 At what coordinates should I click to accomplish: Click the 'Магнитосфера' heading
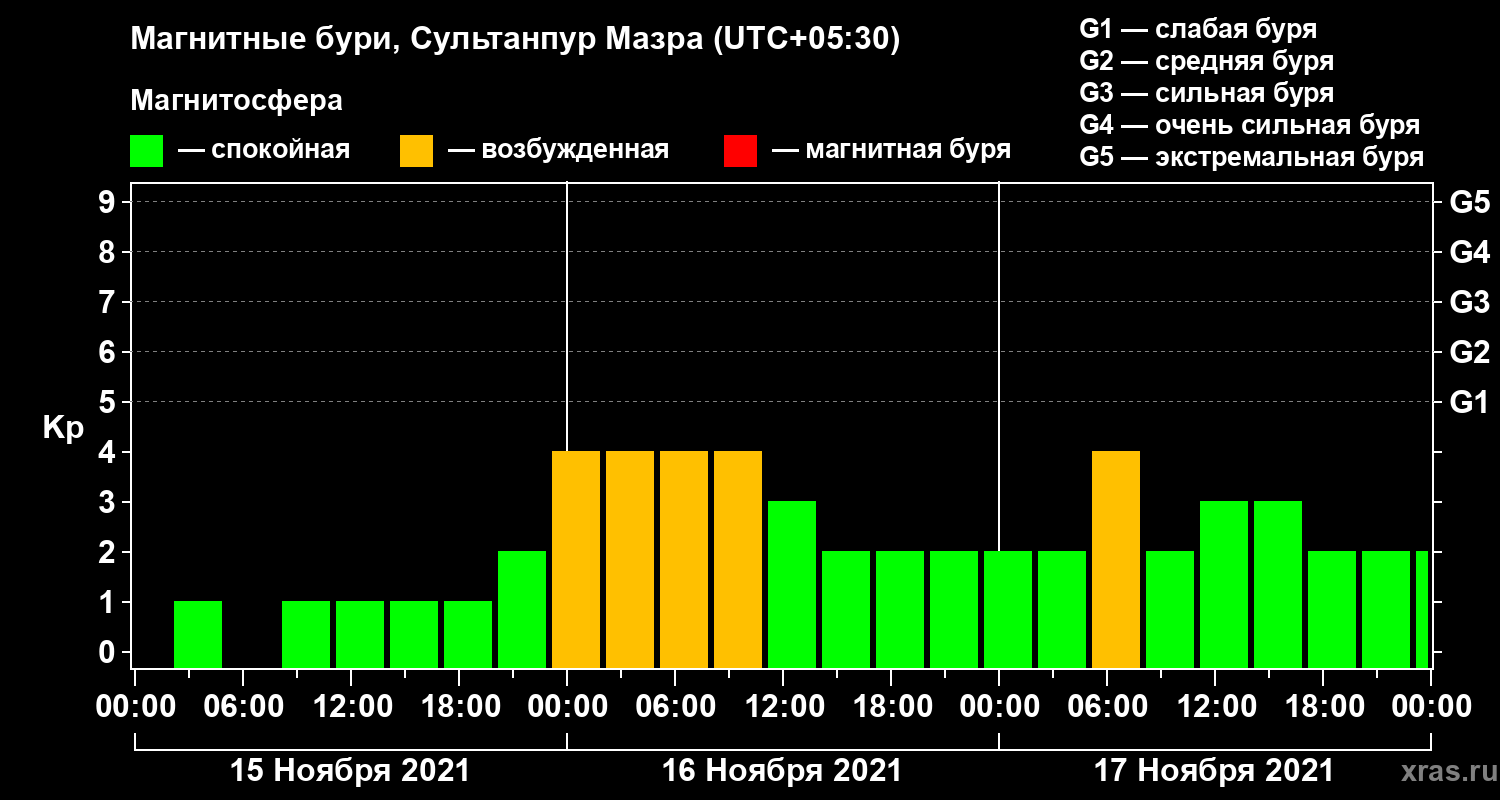(236, 101)
